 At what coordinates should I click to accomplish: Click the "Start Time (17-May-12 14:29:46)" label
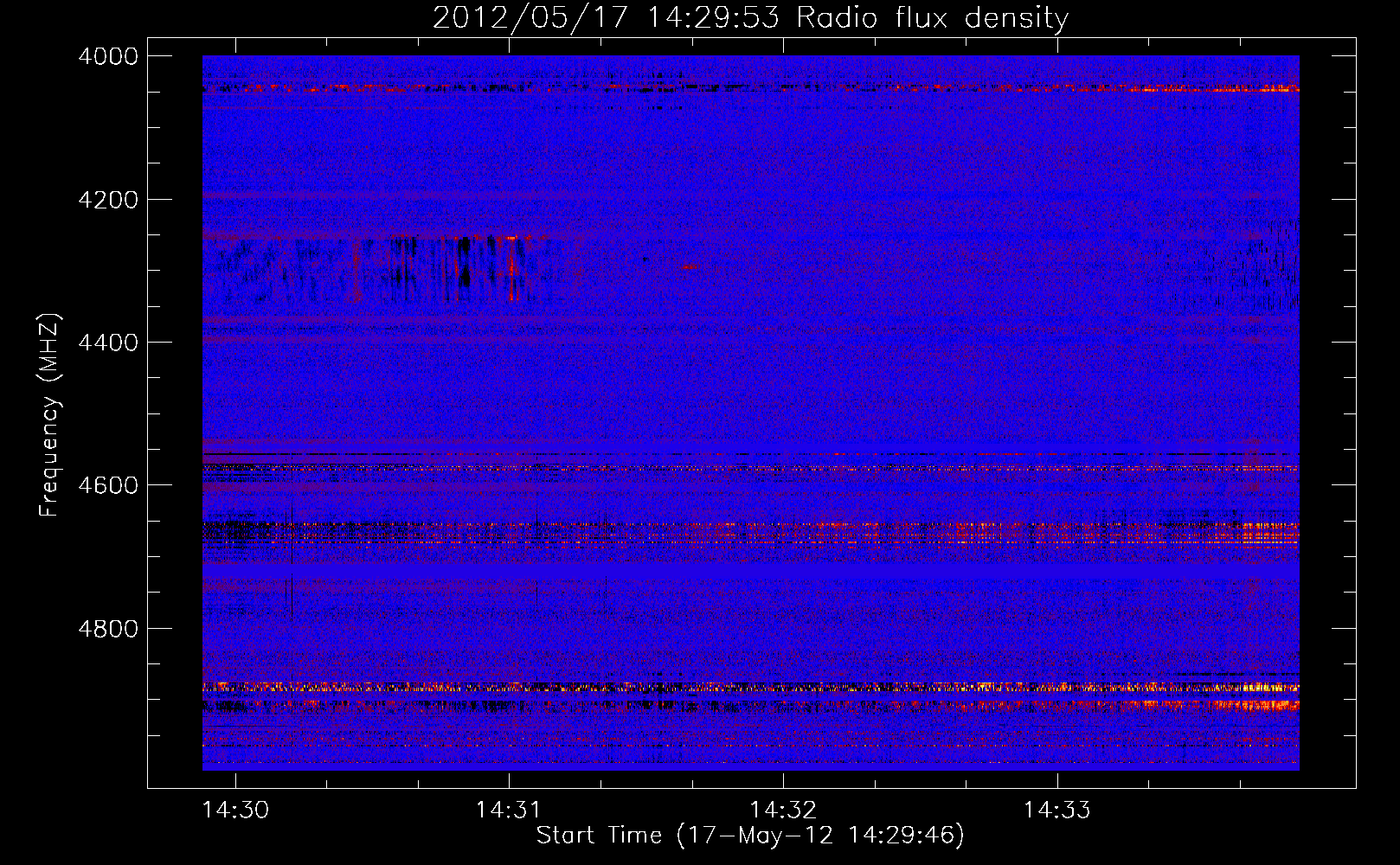[750, 836]
